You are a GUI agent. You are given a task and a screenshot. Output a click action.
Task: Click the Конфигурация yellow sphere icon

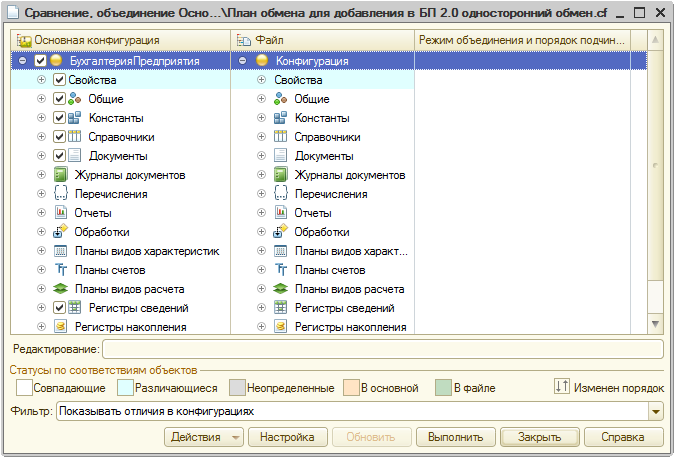(262, 61)
